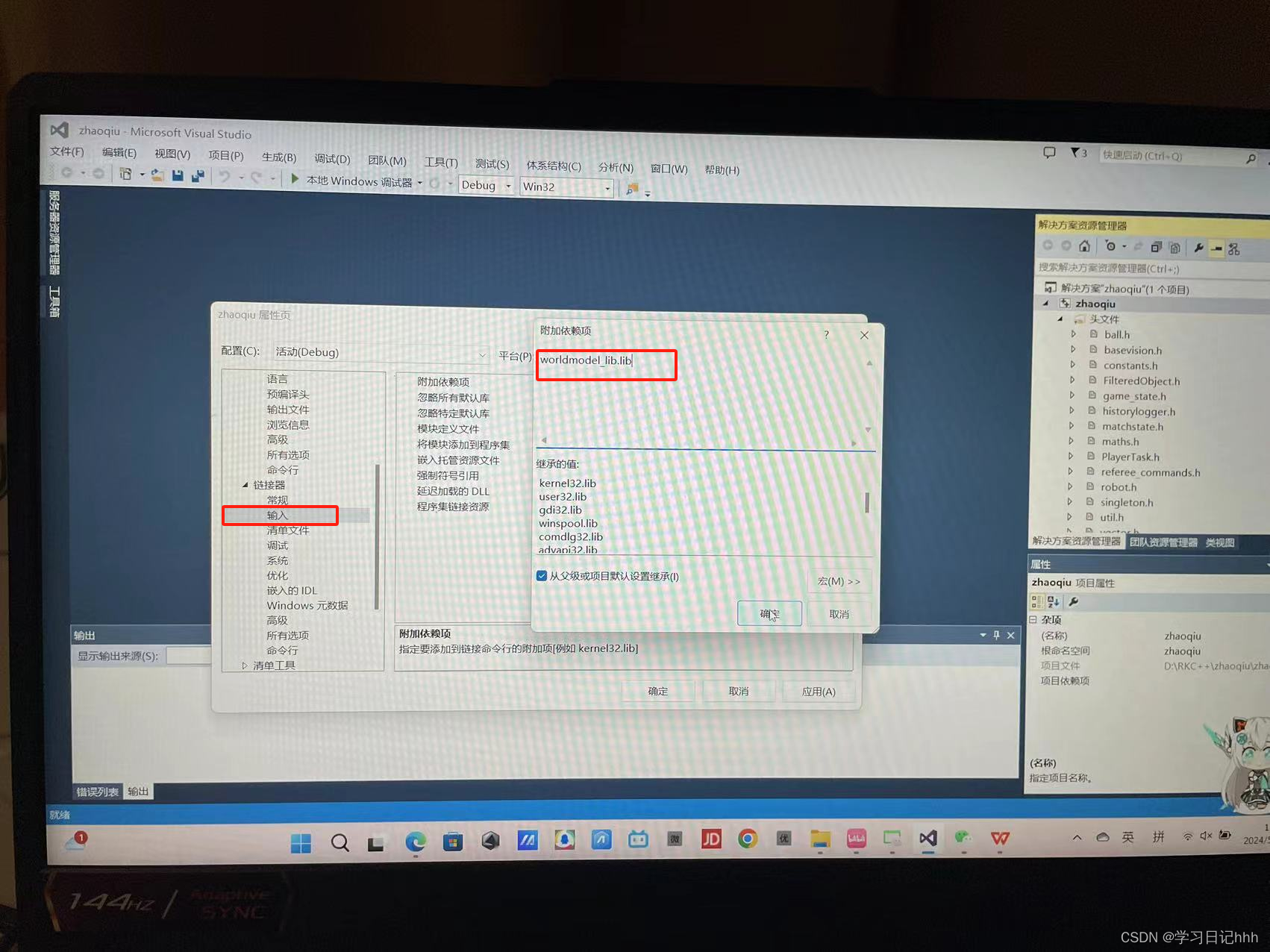Select 忽略所有默认库 property row
Image resolution: width=1270 pixels, height=952 pixels.
coord(453,398)
